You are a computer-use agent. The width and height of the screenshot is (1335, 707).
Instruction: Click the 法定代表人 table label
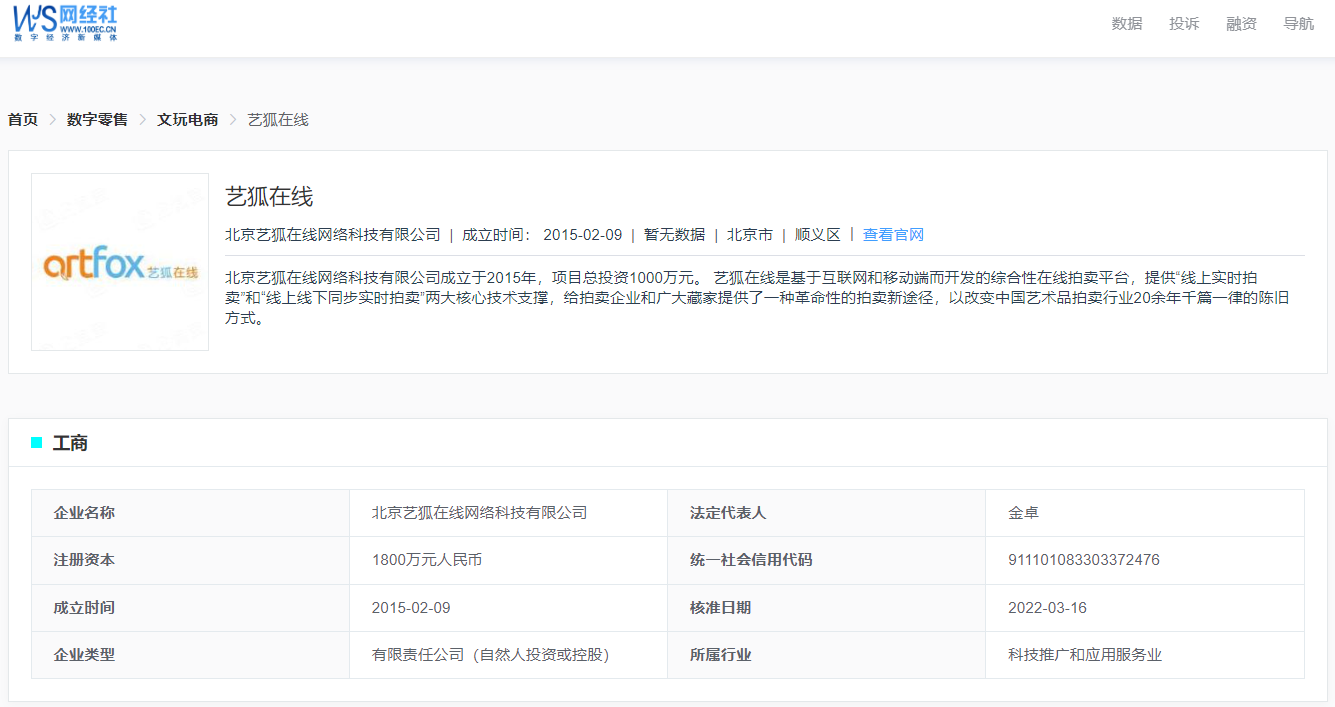pos(728,513)
